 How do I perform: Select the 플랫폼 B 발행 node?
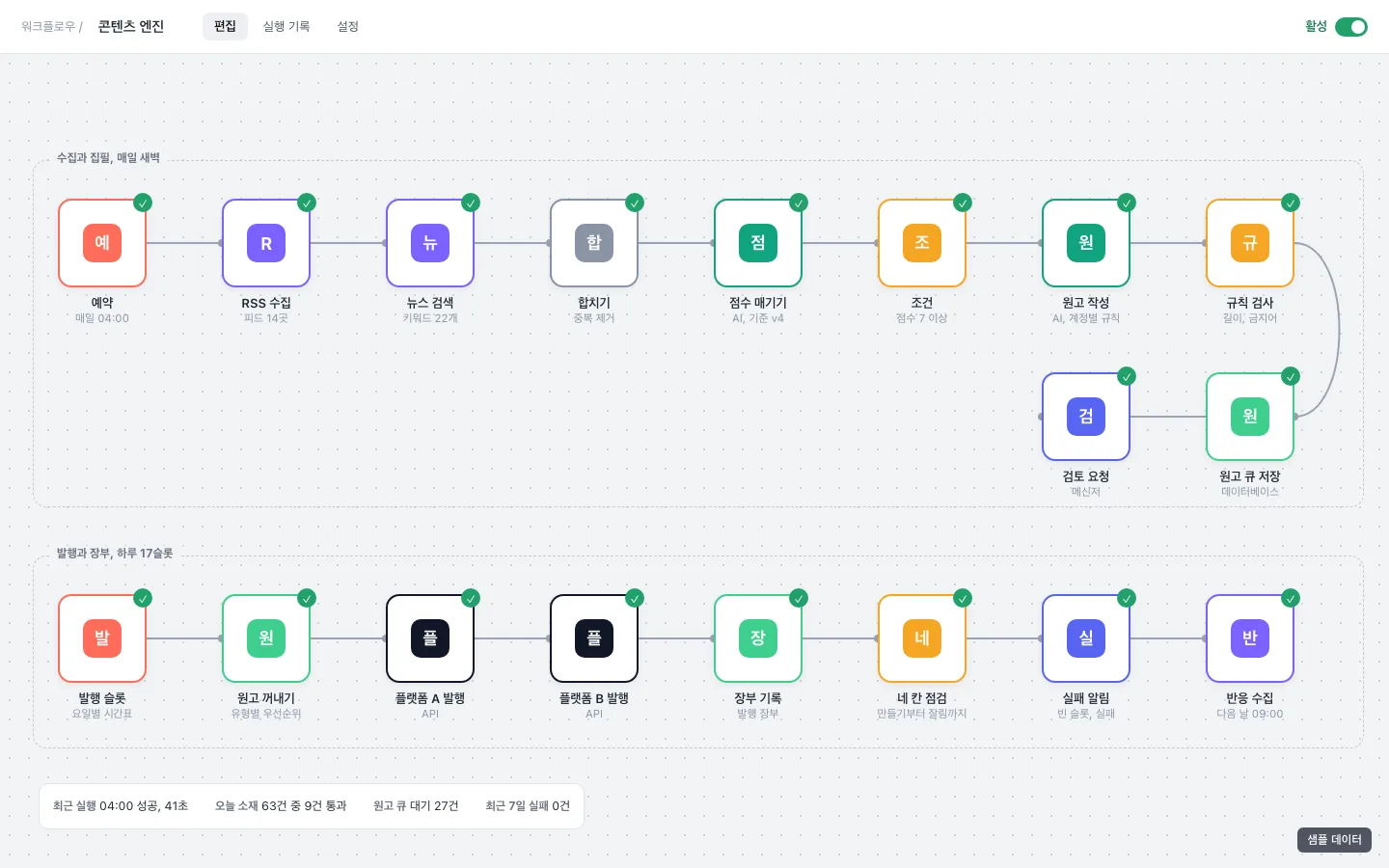pyautogui.click(x=594, y=638)
